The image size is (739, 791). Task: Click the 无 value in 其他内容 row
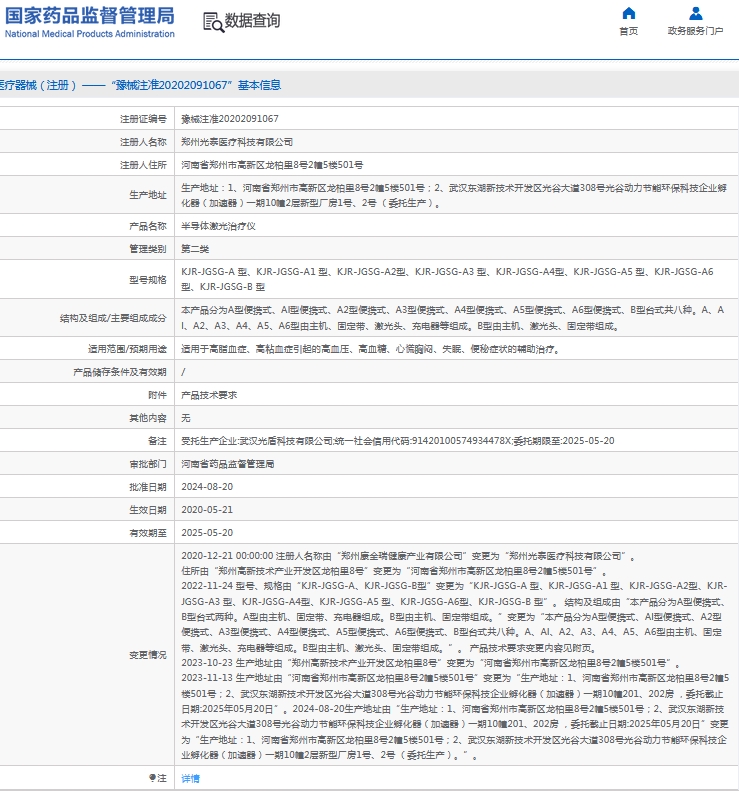(x=186, y=418)
